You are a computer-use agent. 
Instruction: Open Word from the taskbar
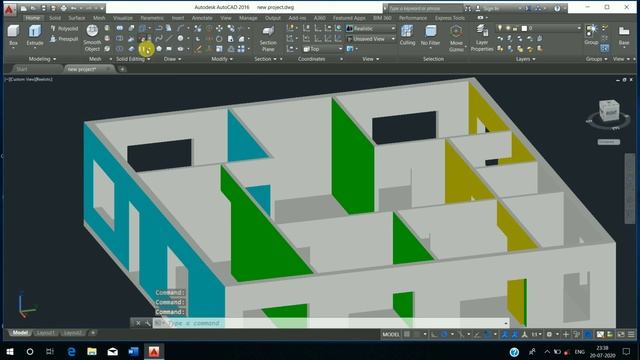point(133,351)
